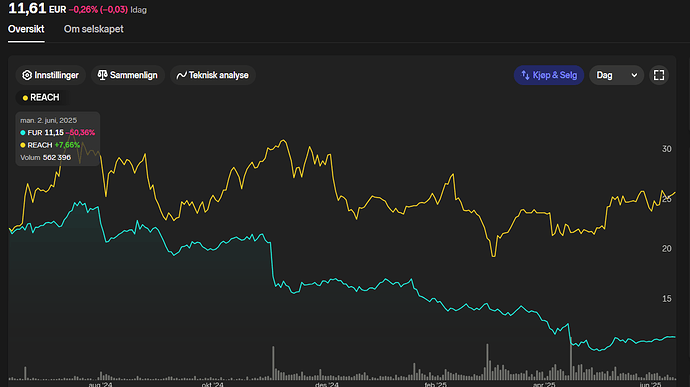Click the -0,26% (-0,03) change text
This screenshot has height=387, width=690.
pos(98,10)
